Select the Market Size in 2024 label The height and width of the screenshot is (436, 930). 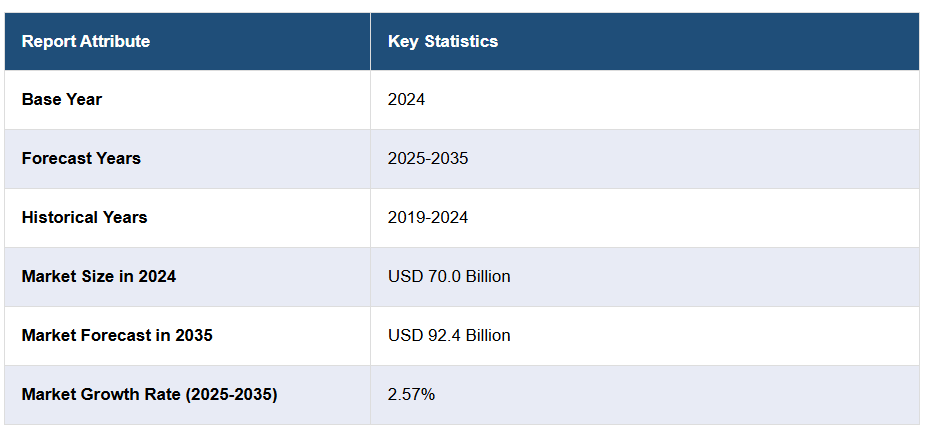[99, 276]
